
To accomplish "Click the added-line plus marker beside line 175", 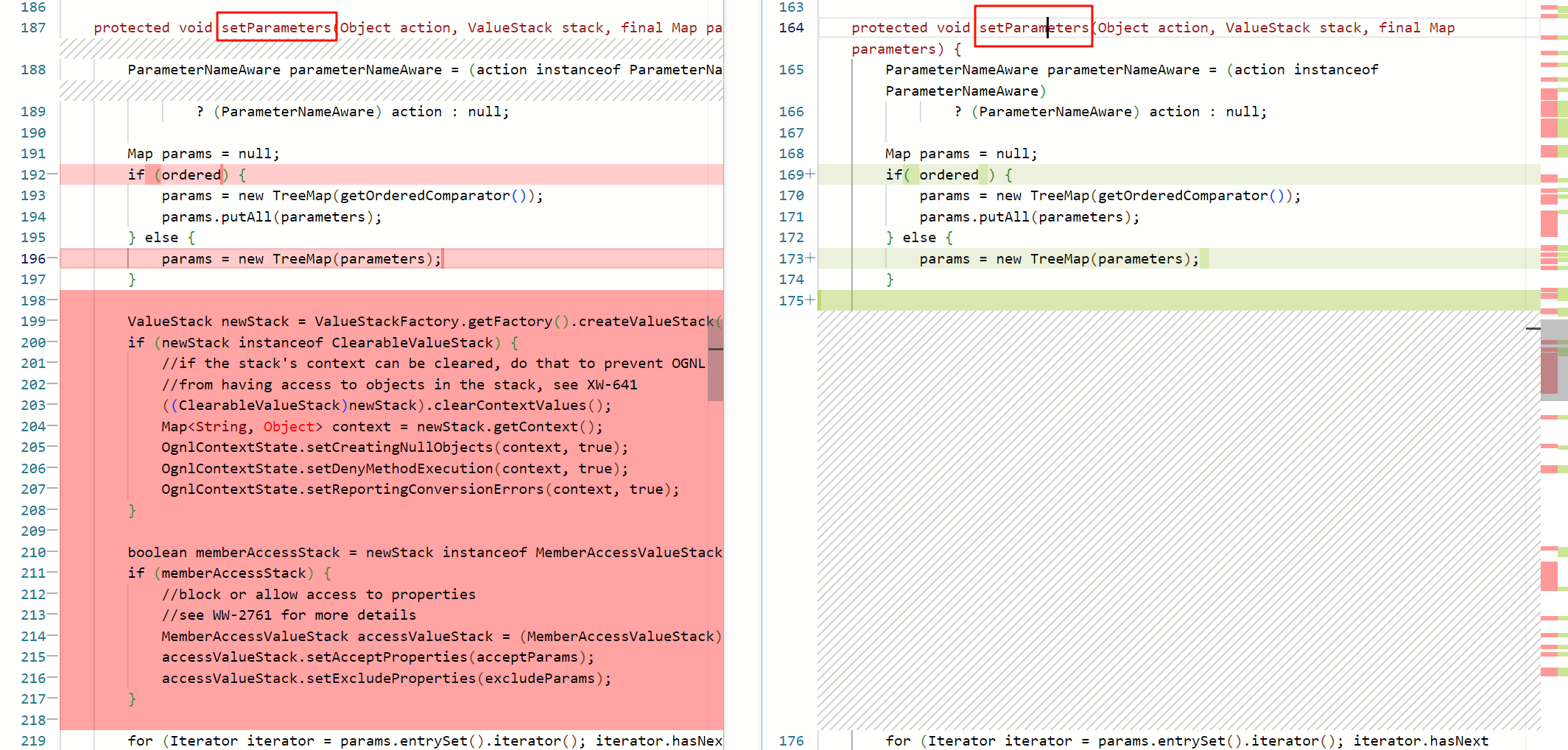I will [x=810, y=300].
